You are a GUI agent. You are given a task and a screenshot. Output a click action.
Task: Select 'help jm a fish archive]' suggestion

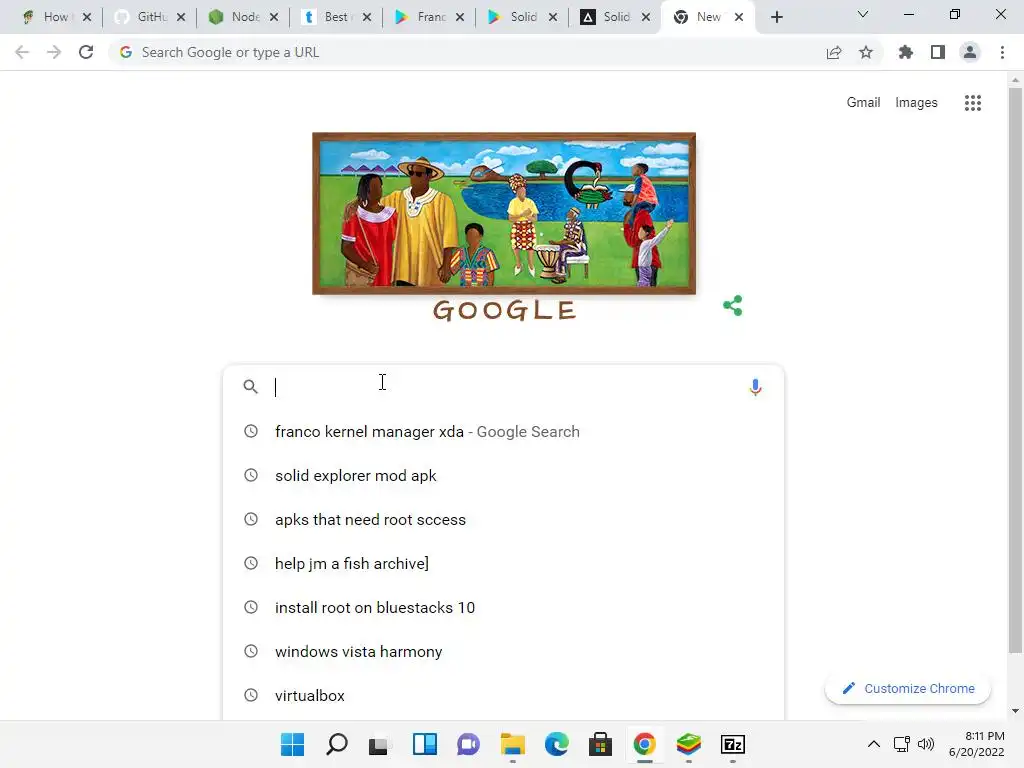503,564
